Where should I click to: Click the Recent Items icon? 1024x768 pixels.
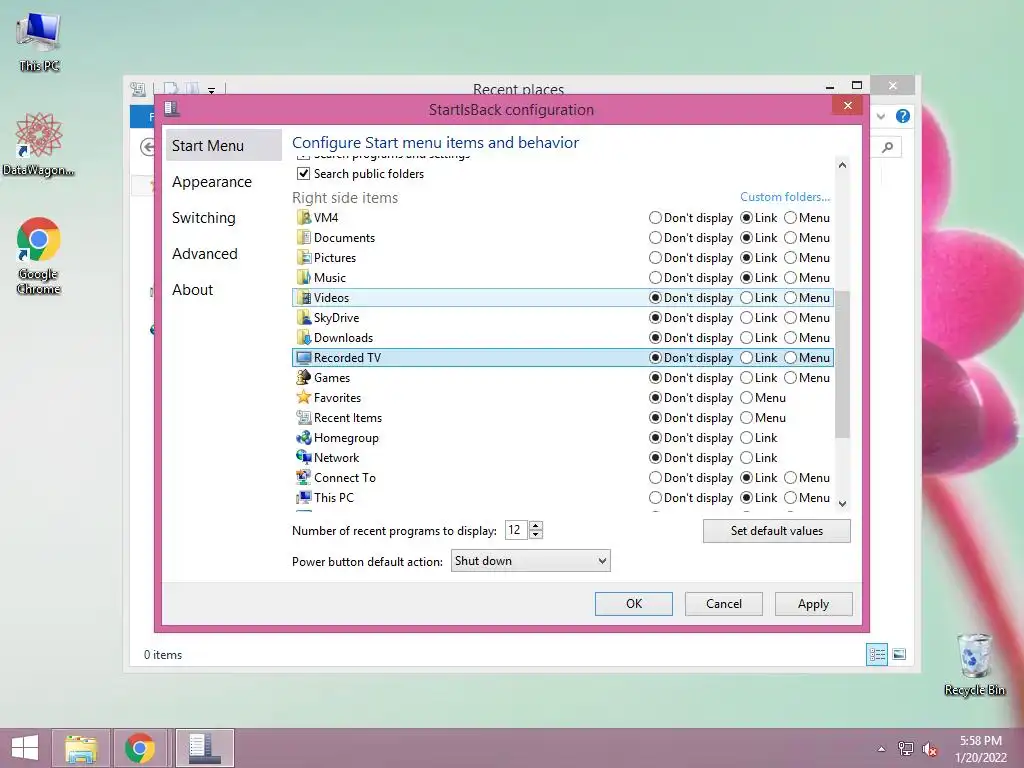click(303, 417)
